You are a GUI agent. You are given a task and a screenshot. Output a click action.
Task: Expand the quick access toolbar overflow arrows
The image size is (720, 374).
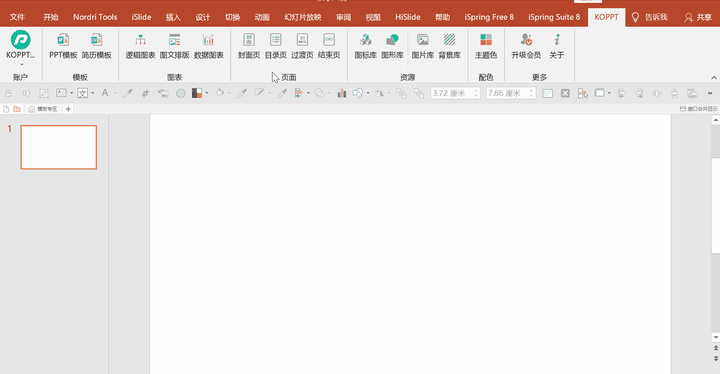(709, 93)
